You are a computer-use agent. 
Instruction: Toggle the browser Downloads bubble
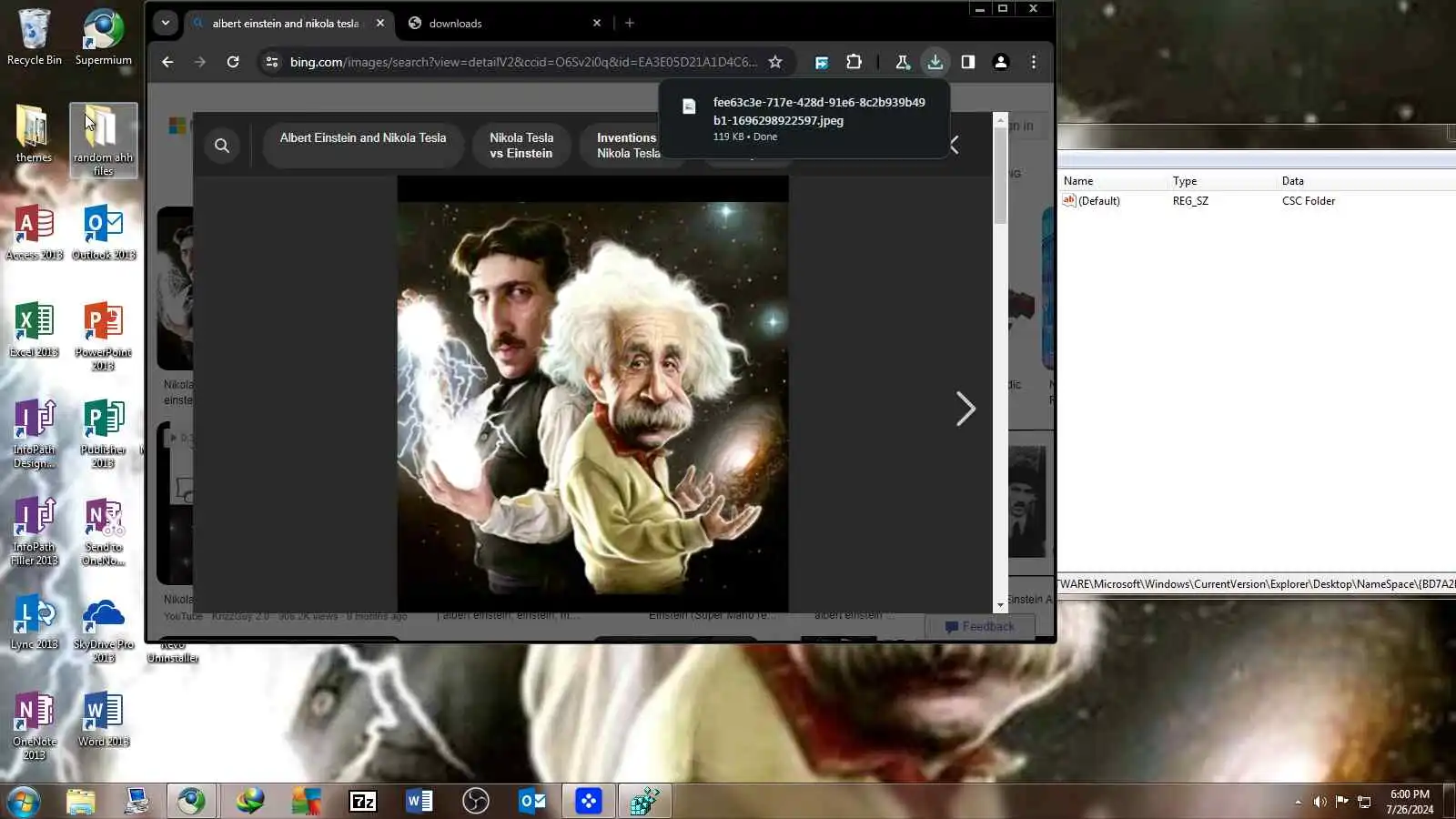[935, 62]
